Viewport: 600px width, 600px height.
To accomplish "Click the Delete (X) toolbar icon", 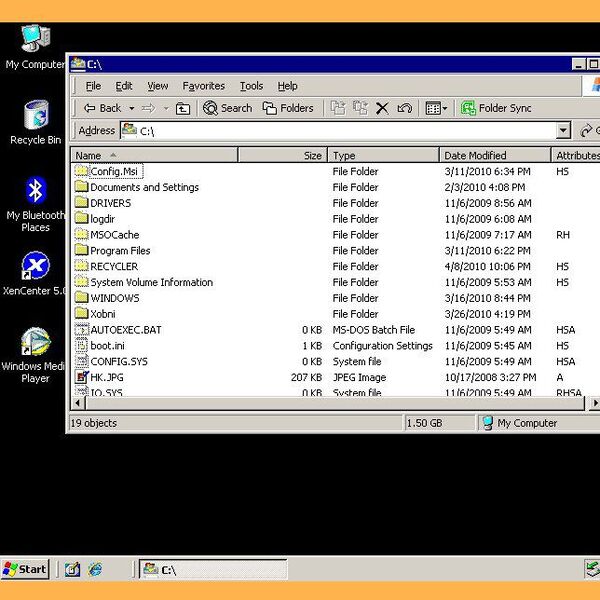I will pos(382,108).
